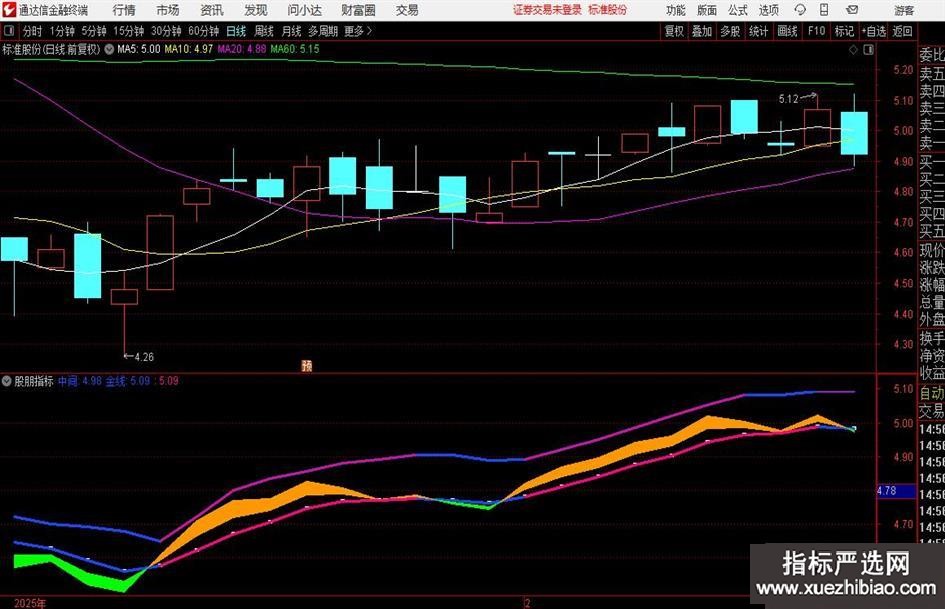
Task: Click the 通达信 red logo icon
Action: (8, 10)
